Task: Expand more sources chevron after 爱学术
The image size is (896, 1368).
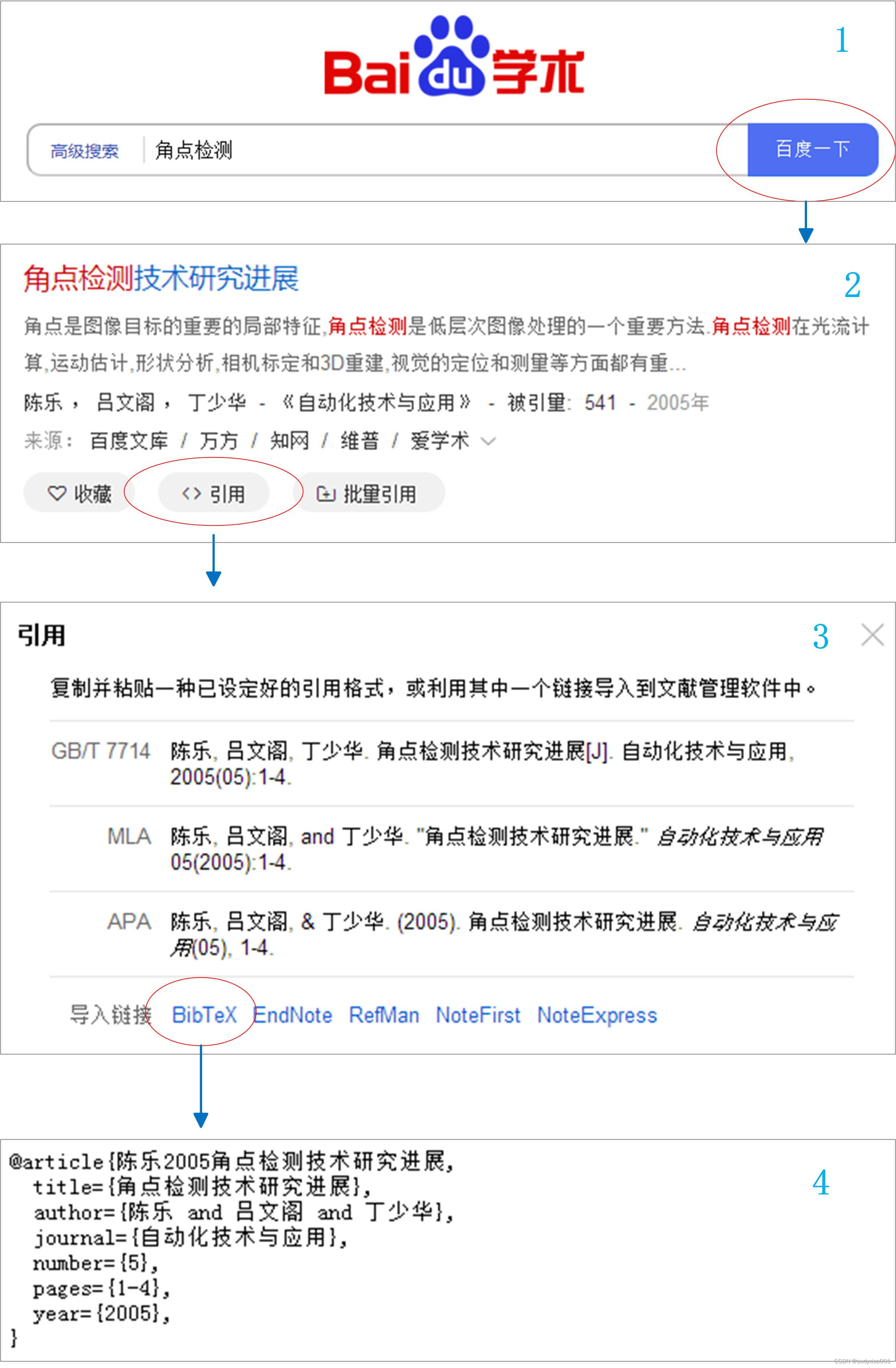Action: (x=488, y=442)
